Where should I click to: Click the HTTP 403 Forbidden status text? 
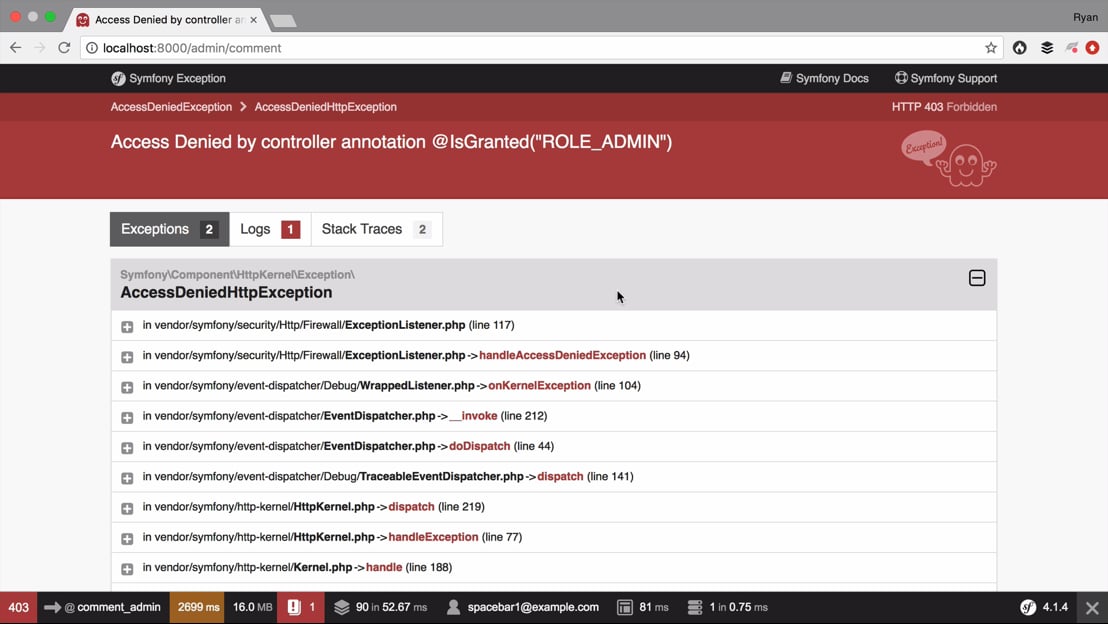tap(944, 107)
